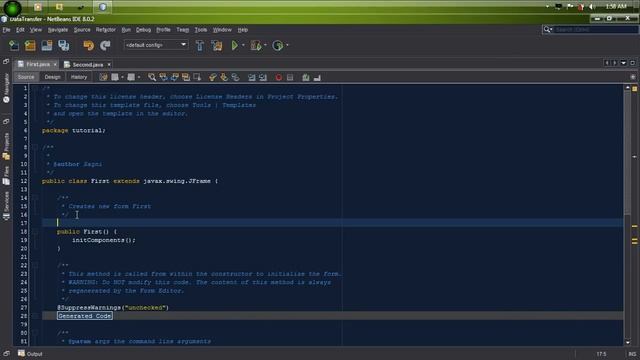This screenshot has width=640, height=360.
Task: Open the File menu
Action: (6, 30)
